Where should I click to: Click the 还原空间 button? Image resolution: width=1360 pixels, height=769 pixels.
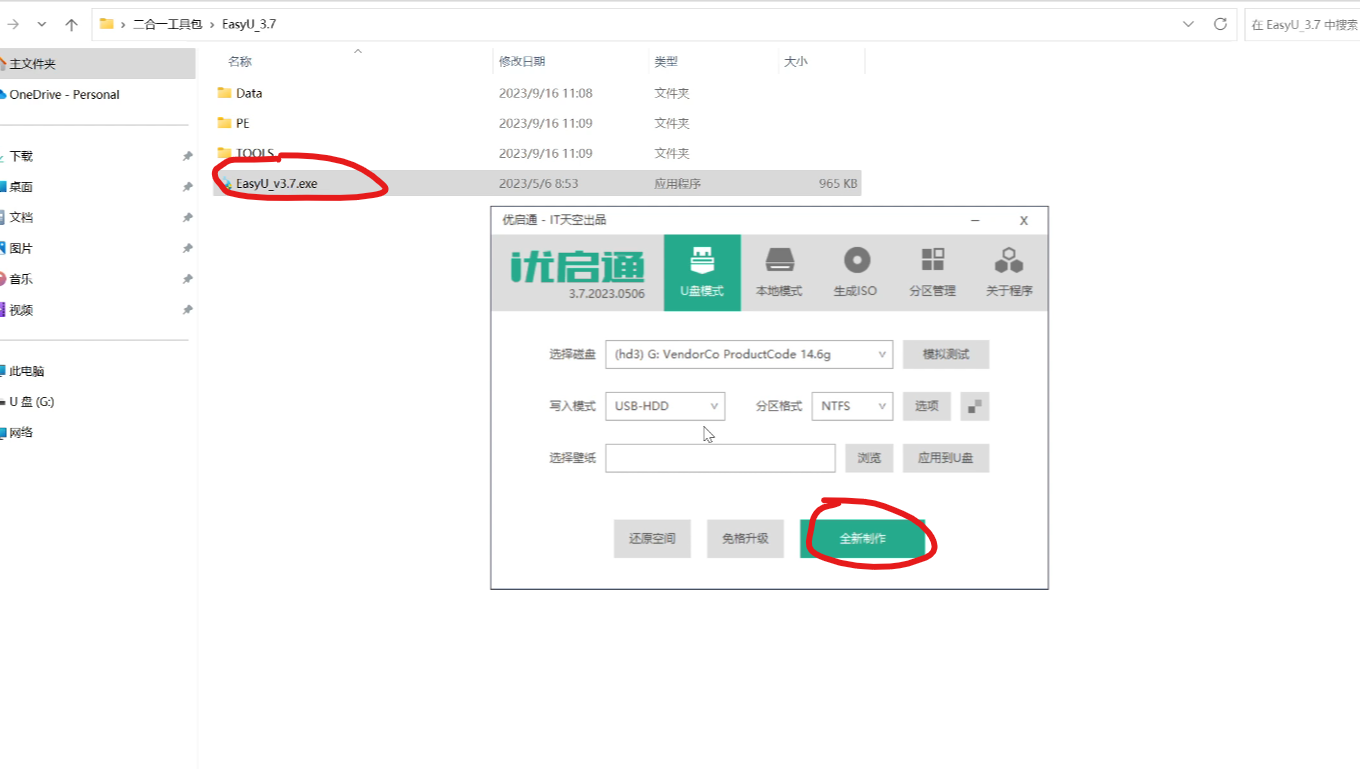(652, 538)
